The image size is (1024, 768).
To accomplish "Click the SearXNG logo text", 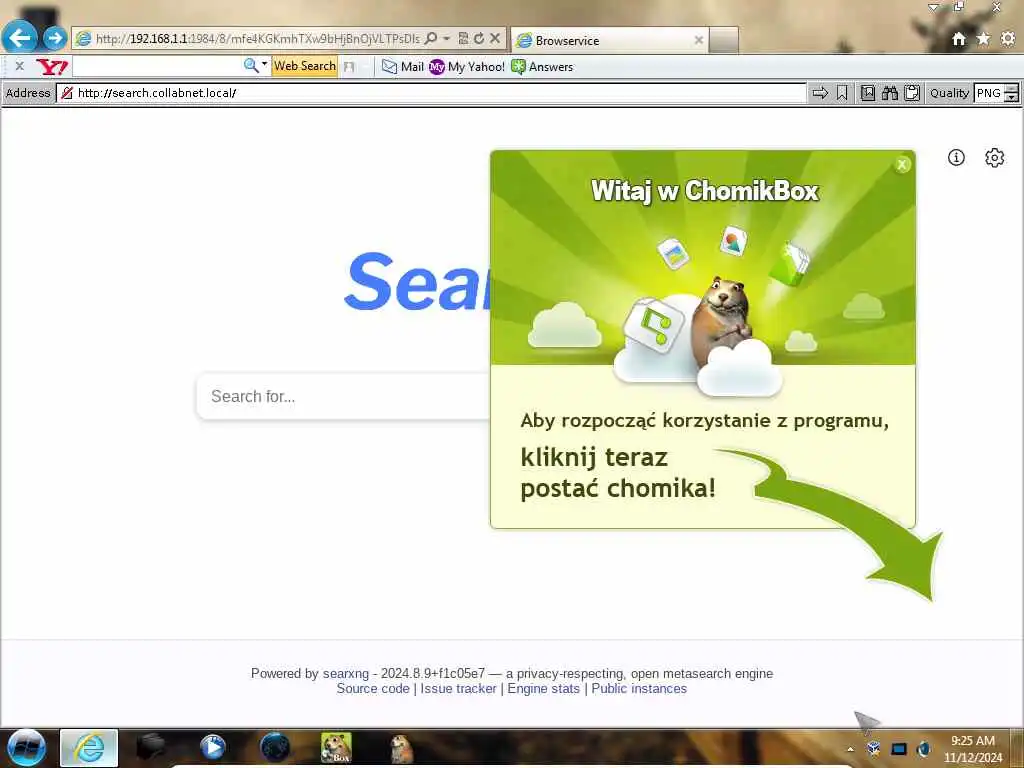I will coord(418,281).
